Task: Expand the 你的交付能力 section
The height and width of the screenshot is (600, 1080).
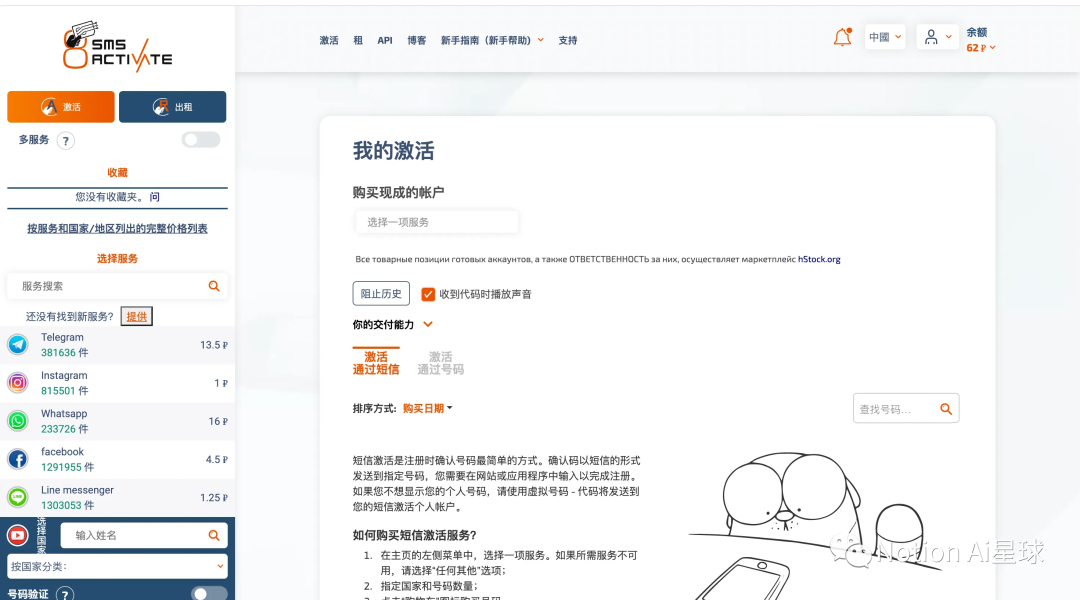Action: [393, 324]
